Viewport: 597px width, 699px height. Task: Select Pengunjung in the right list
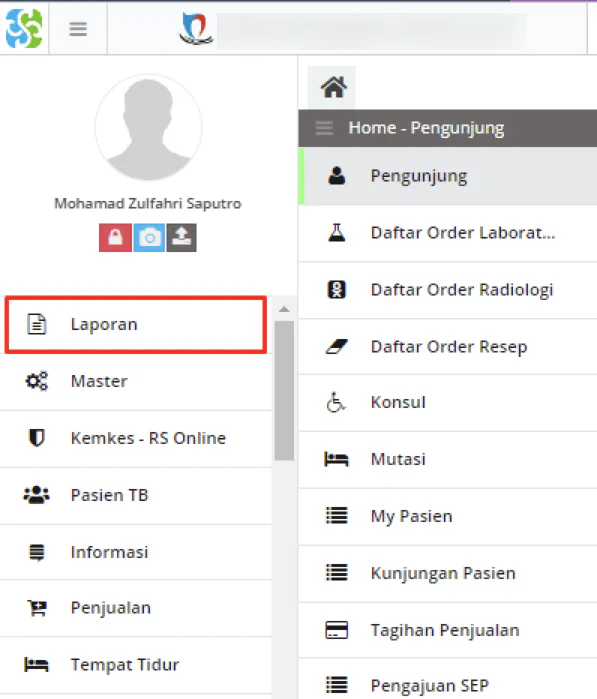coord(448,176)
